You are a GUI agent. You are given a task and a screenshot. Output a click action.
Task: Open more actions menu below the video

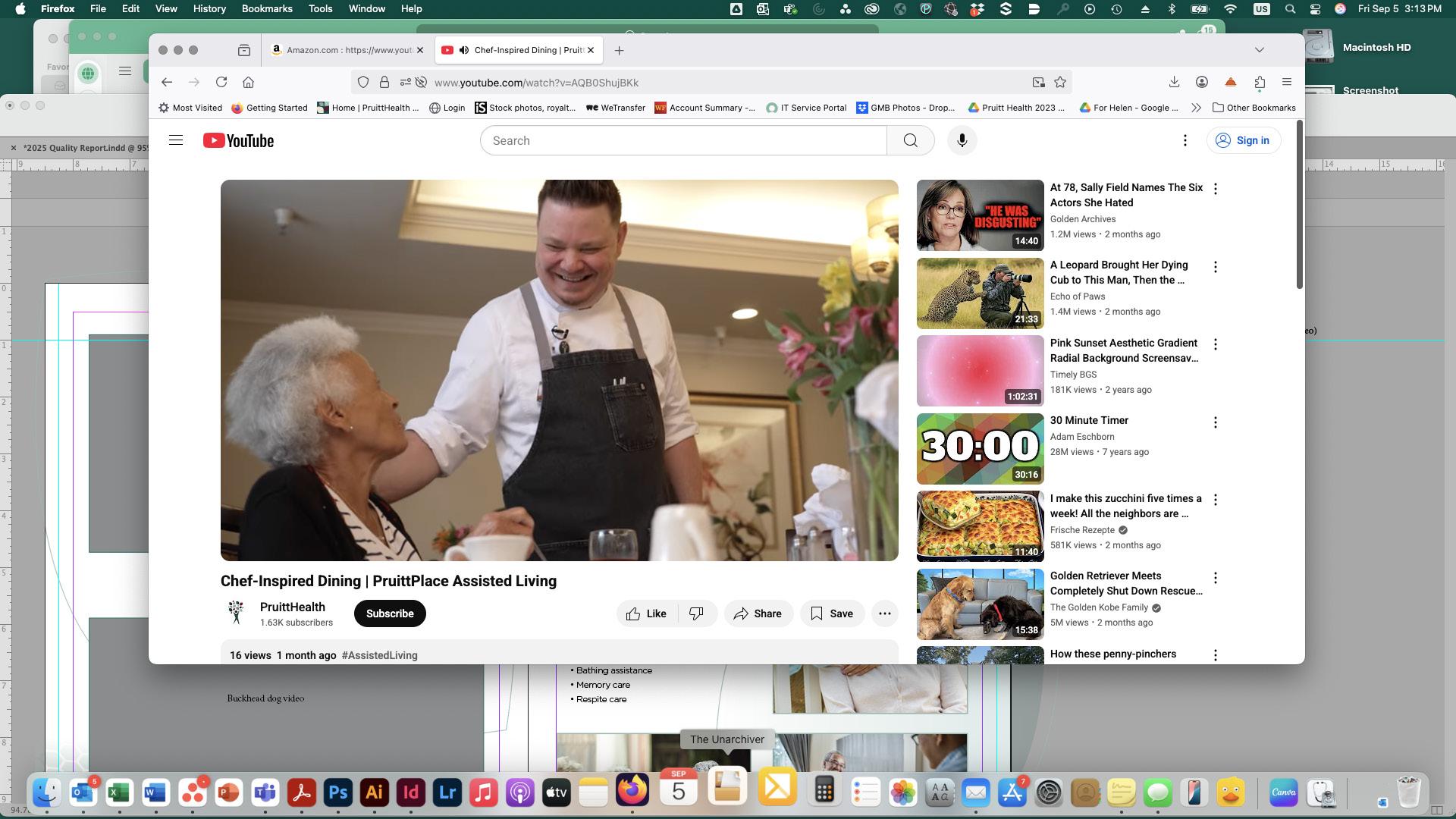coord(884,613)
